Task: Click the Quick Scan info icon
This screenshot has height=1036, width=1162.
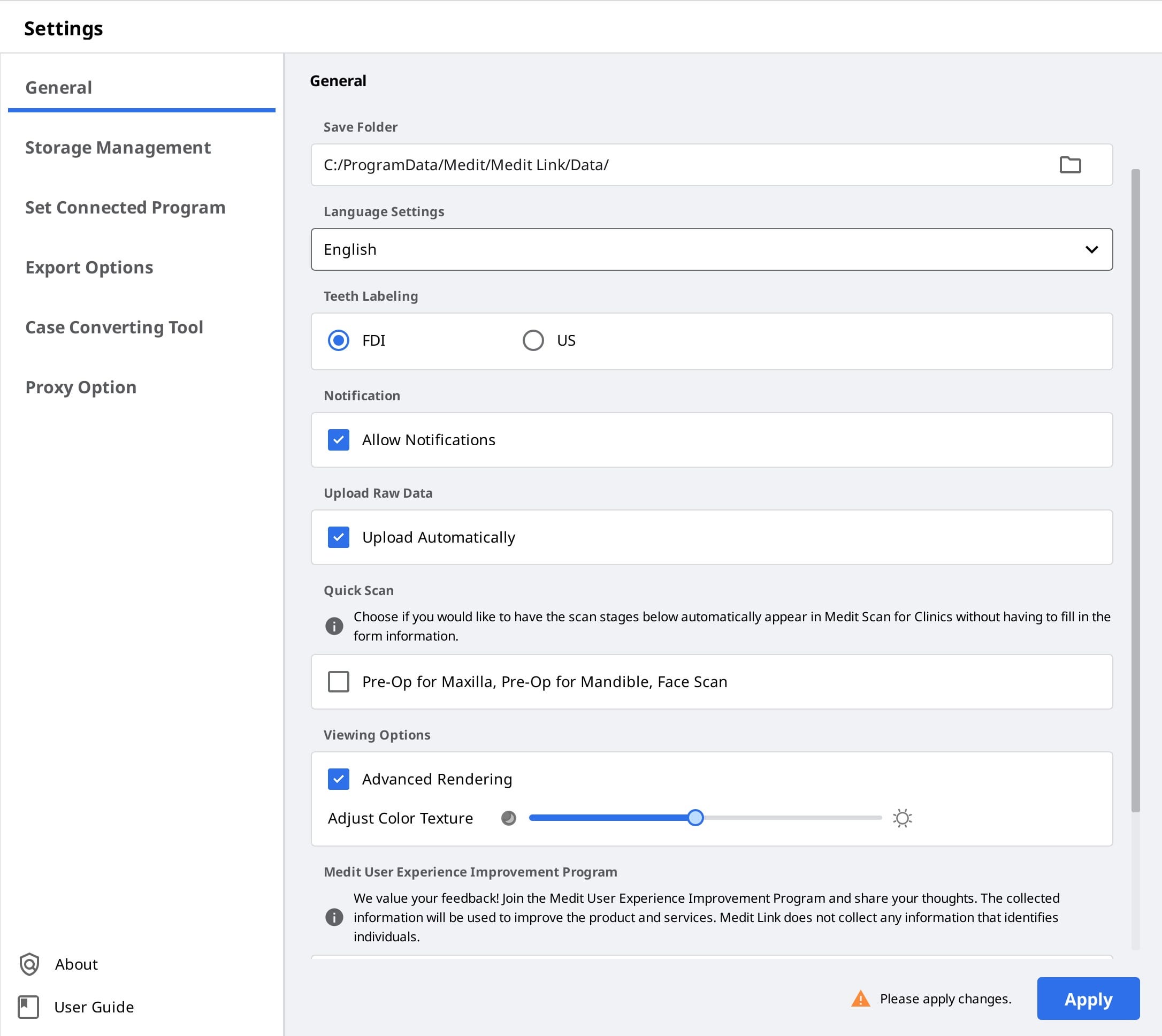Action: pos(334,626)
